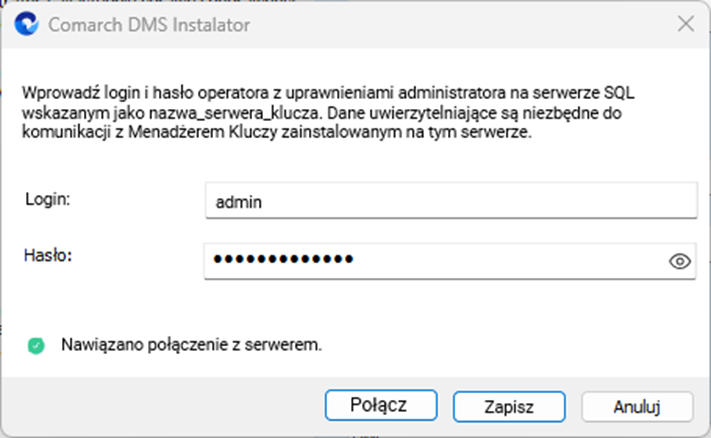
Task: Place cursor on the "admin" text
Action: (x=239, y=202)
